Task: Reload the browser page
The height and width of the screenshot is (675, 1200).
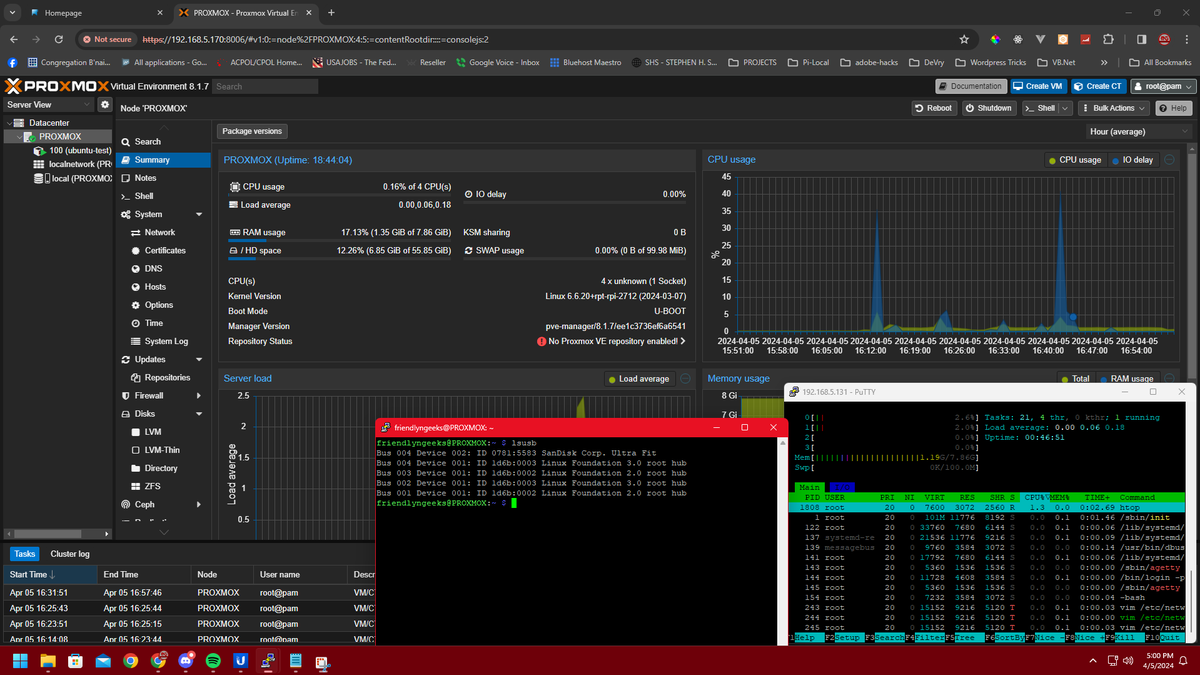Action: click(x=60, y=39)
